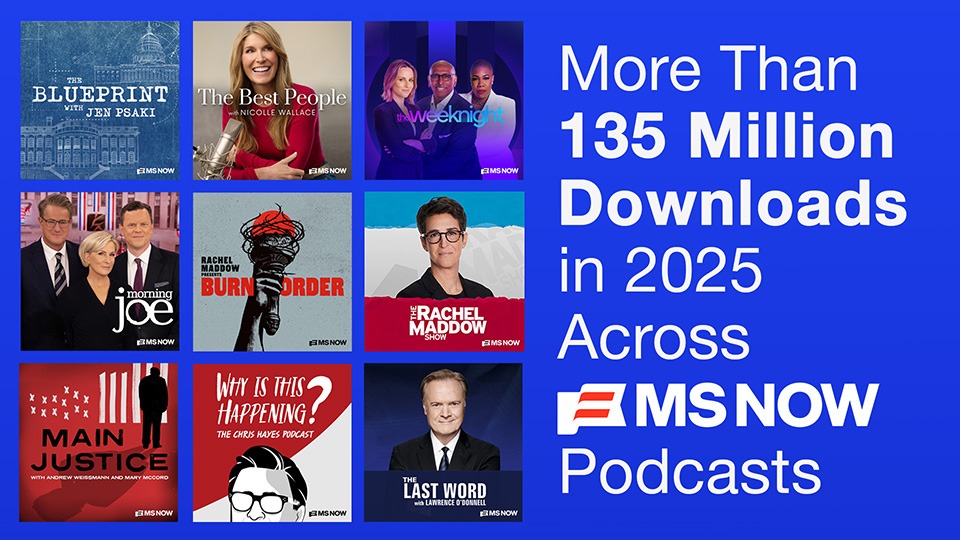Open The Weeknight podcast tile

(443, 100)
